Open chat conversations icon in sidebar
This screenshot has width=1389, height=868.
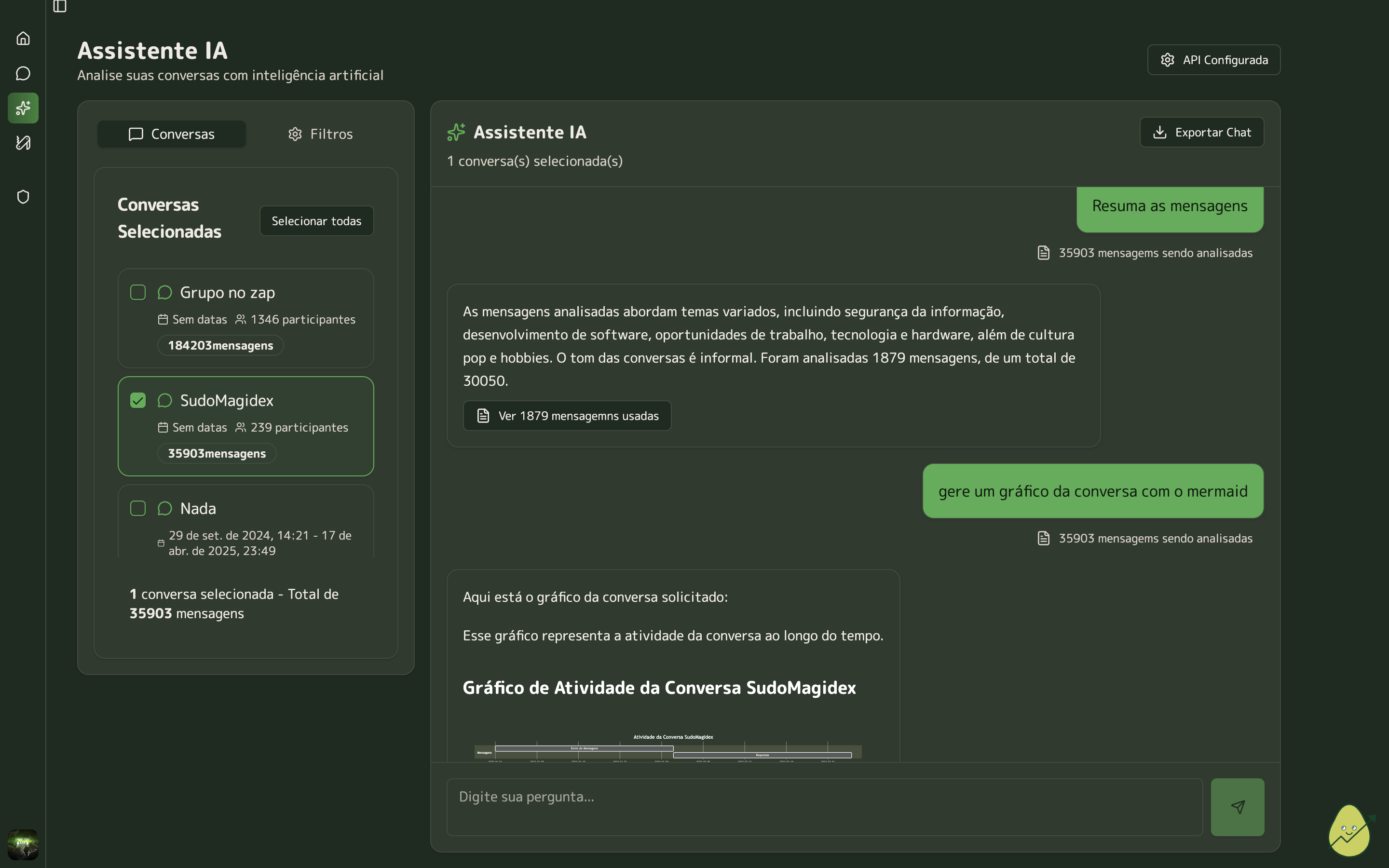pyautogui.click(x=23, y=73)
